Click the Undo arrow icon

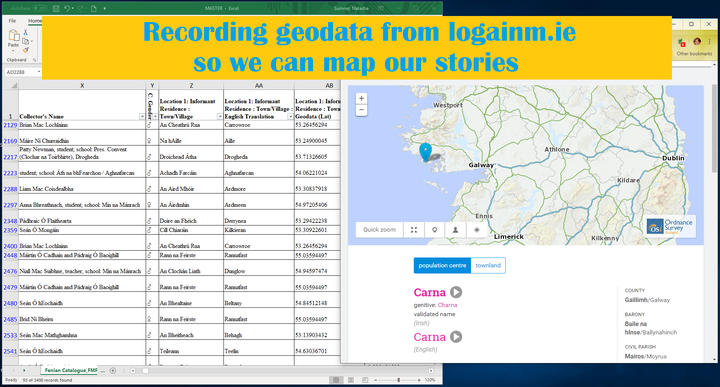[x=67, y=8]
